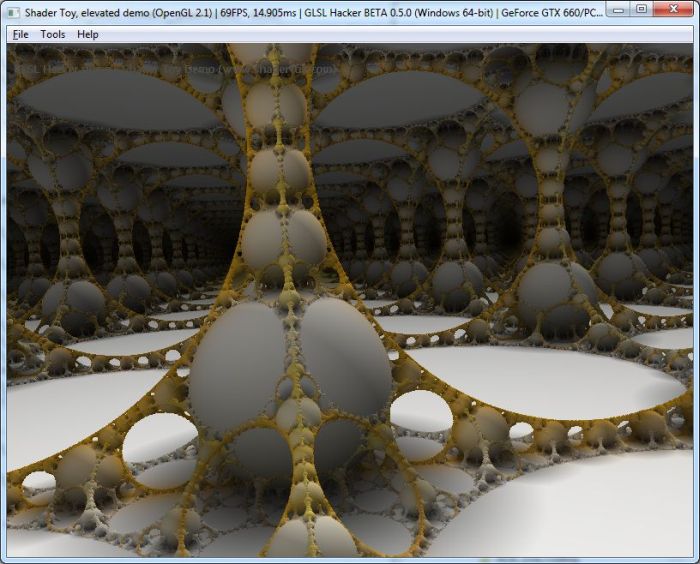Open the Help menu
Image resolution: width=700 pixels, height=564 pixels.
[88, 34]
